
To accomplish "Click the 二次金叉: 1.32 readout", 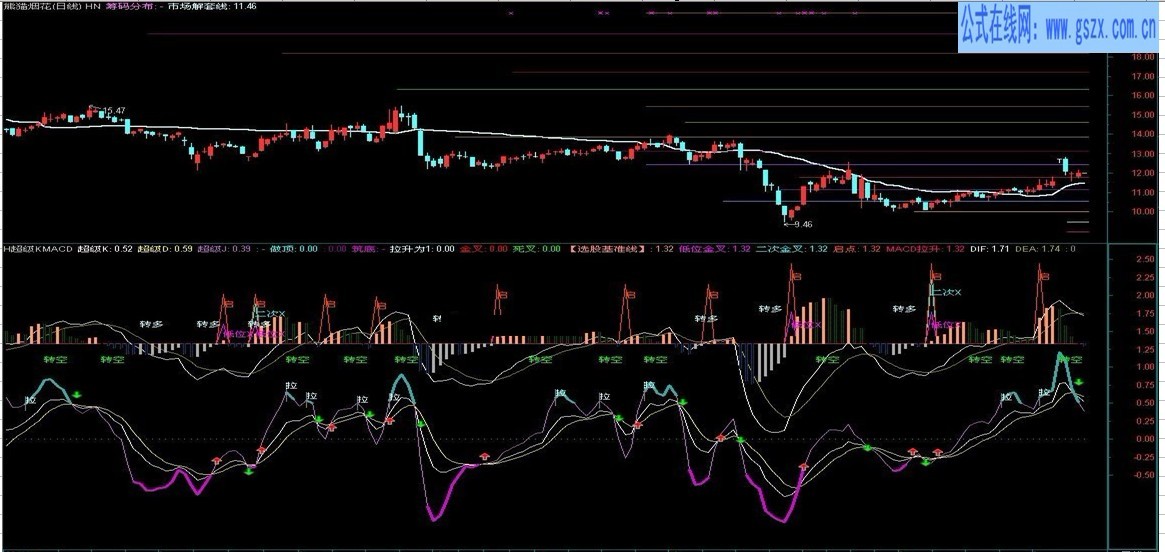I will point(792,249).
